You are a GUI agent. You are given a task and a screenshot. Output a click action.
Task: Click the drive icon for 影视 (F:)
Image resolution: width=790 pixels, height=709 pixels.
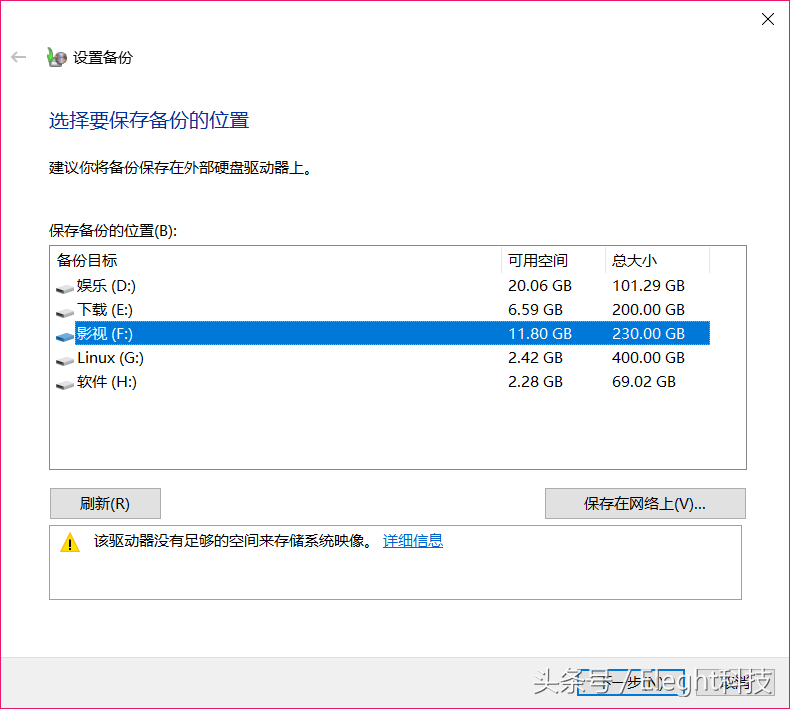coord(64,337)
